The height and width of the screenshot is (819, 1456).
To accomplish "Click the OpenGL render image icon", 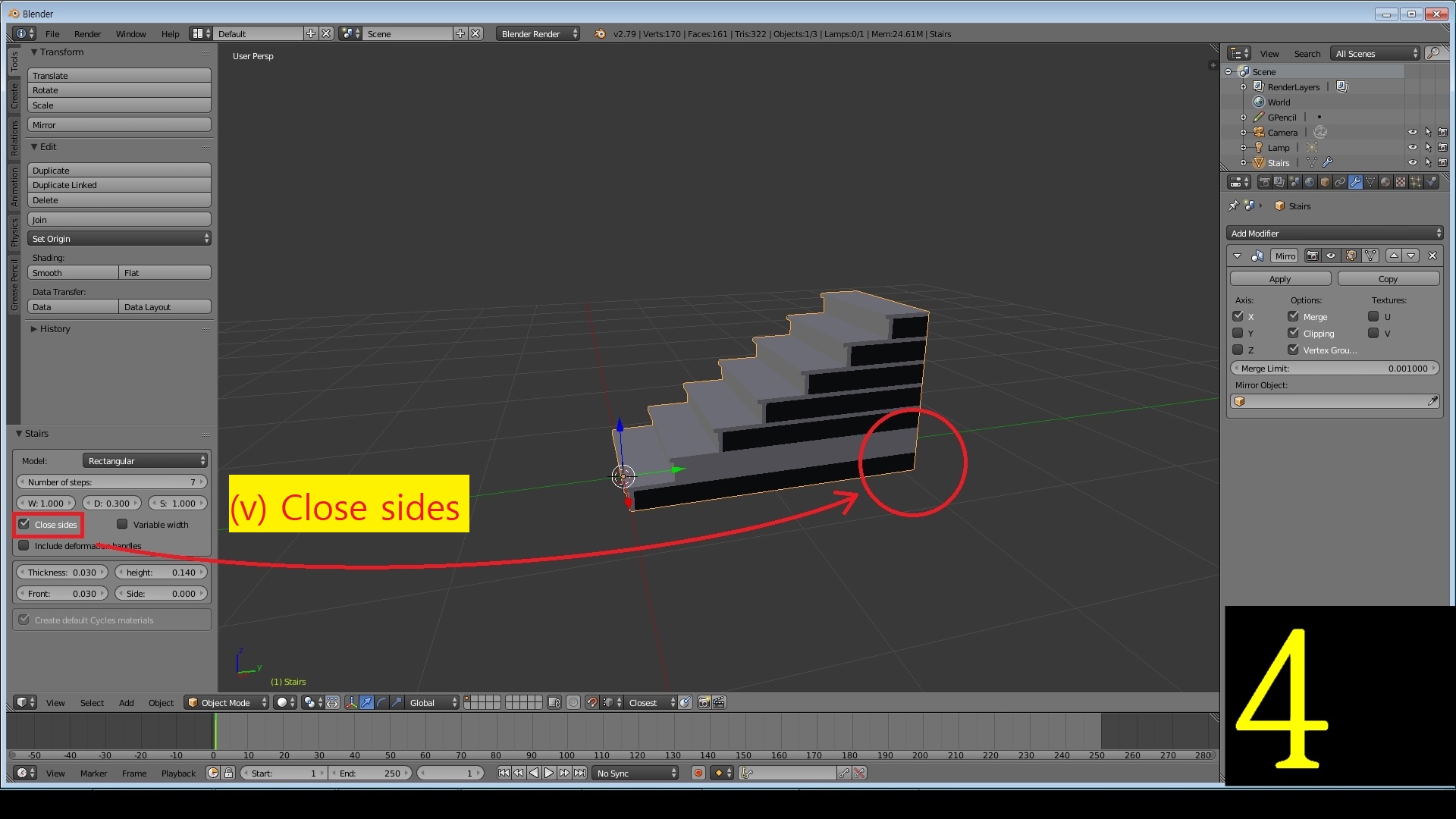I will 704,702.
